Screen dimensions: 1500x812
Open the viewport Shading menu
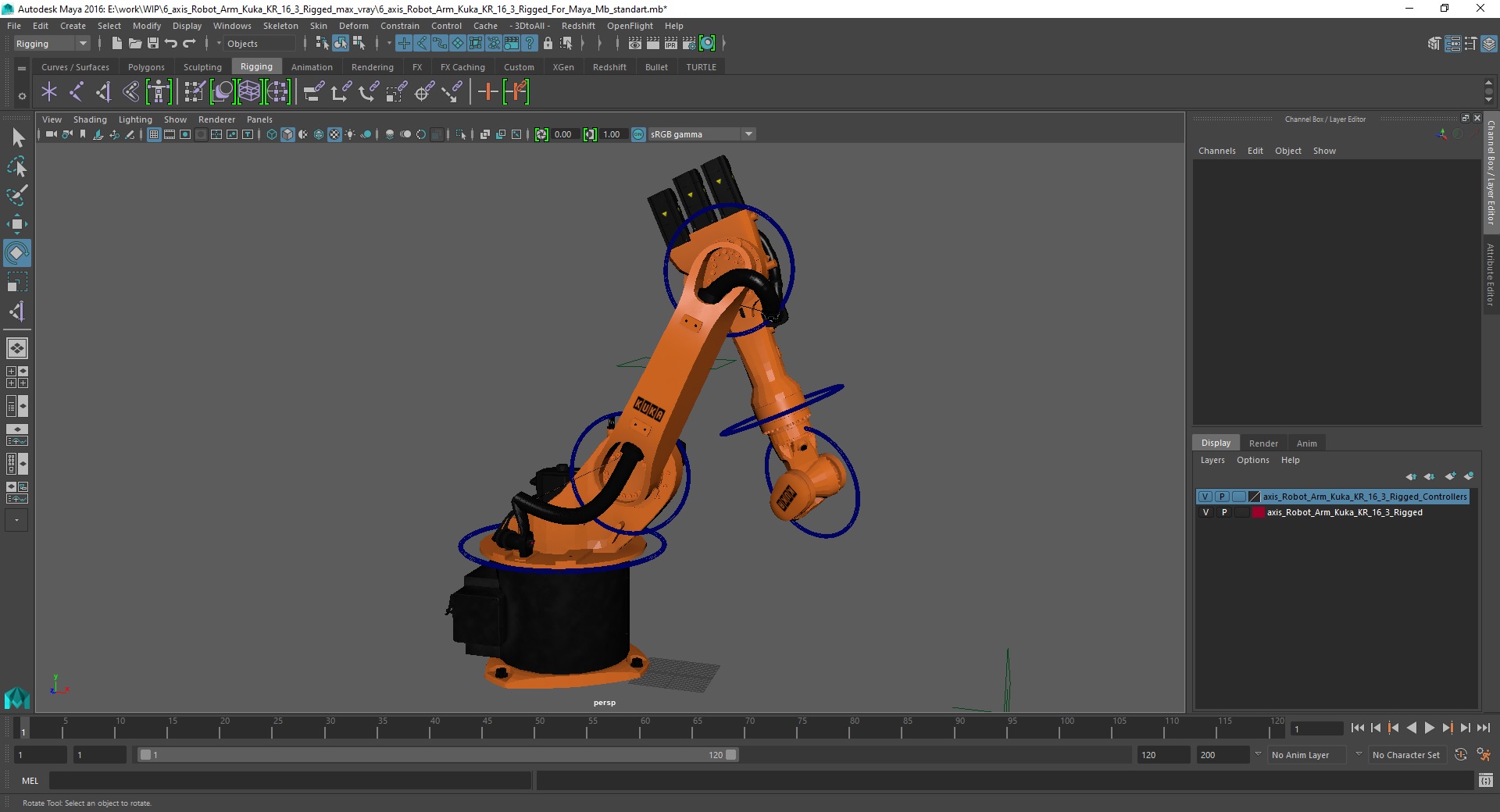(x=90, y=119)
